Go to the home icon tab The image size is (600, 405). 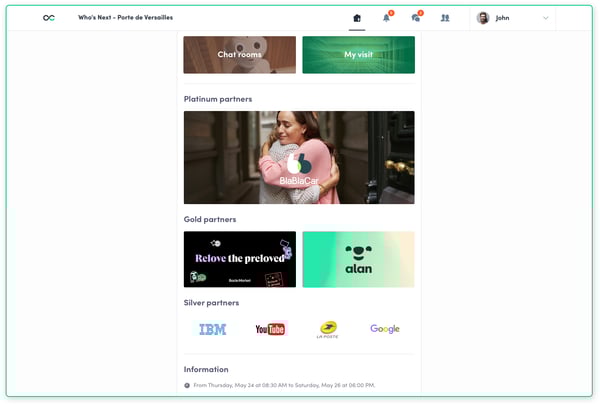pos(357,18)
